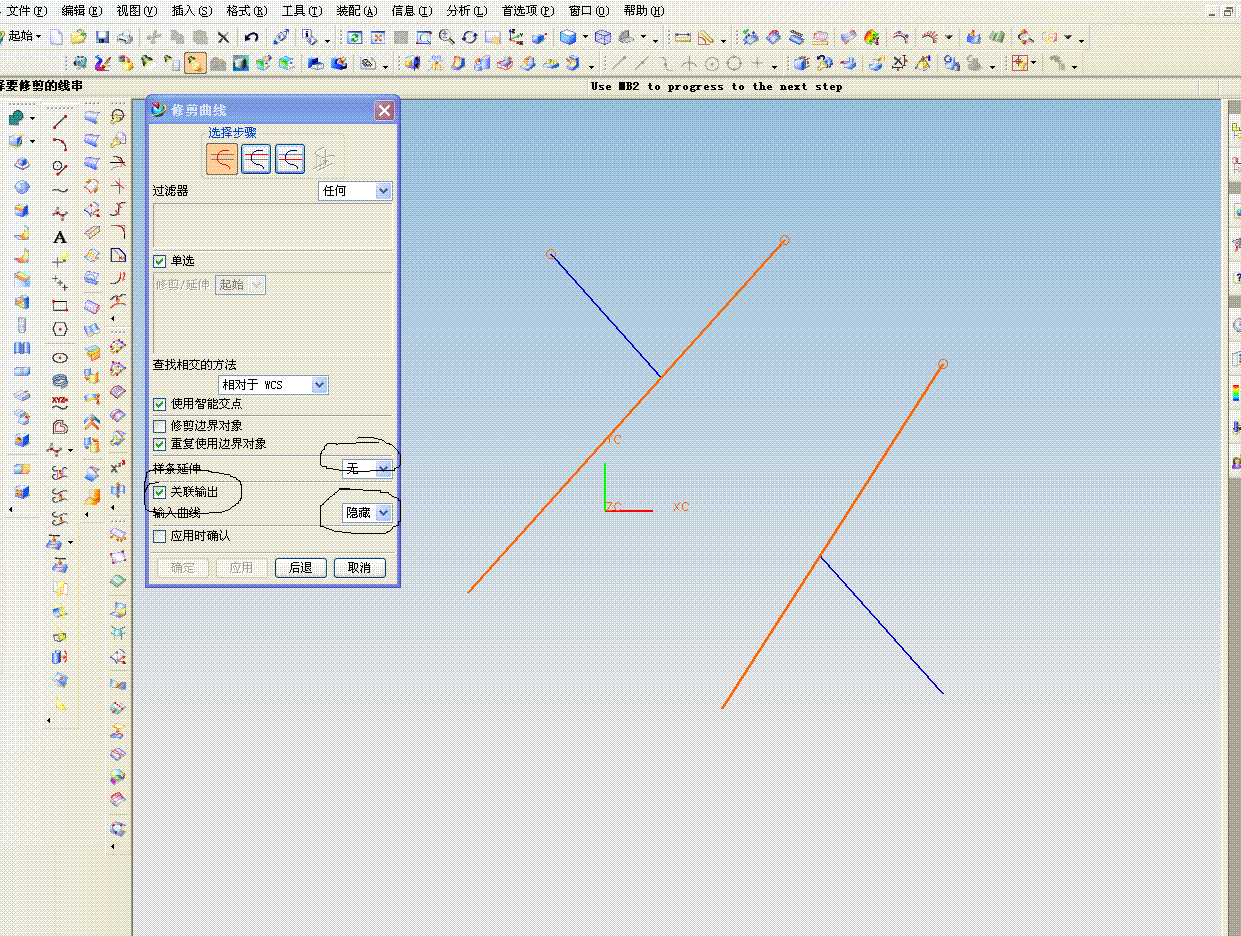
Task: Select the Text 'A' tool
Action: [x=60, y=237]
